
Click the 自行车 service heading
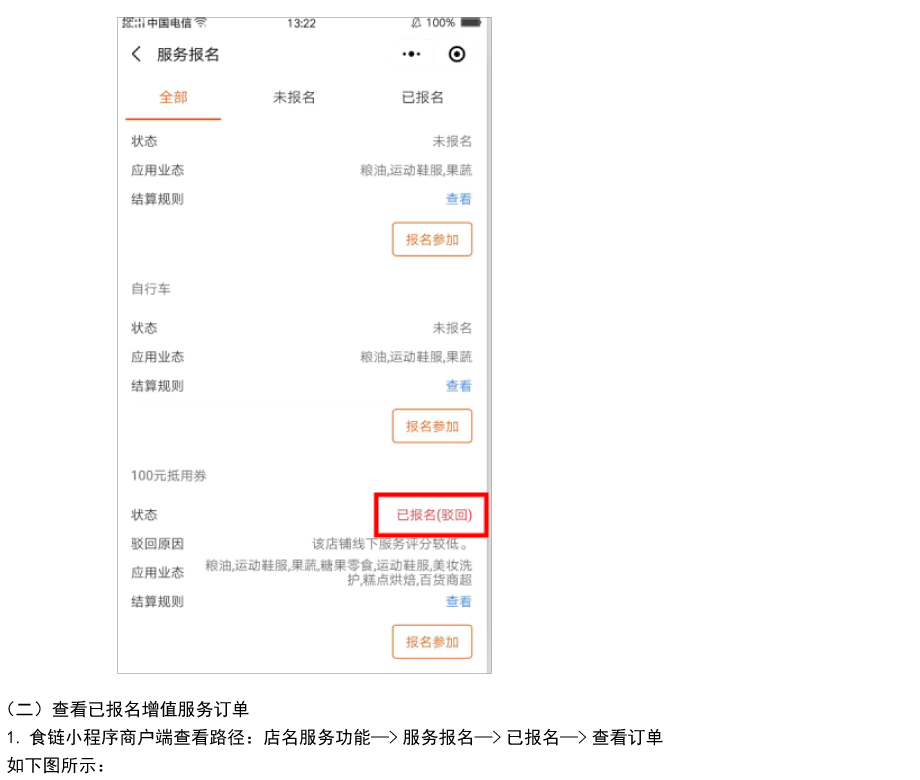(151, 288)
